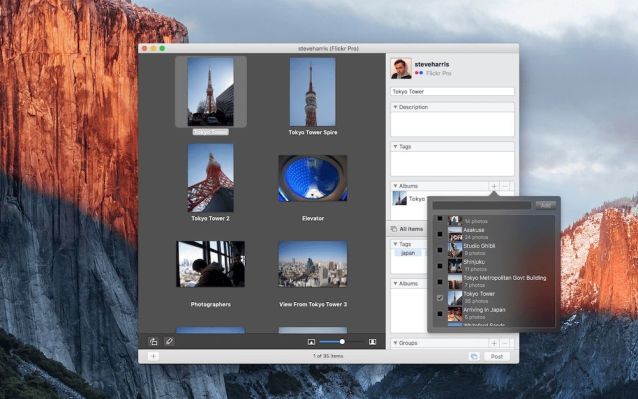Select the Elevator photo thumbnail
638x399 pixels.
coord(312,178)
